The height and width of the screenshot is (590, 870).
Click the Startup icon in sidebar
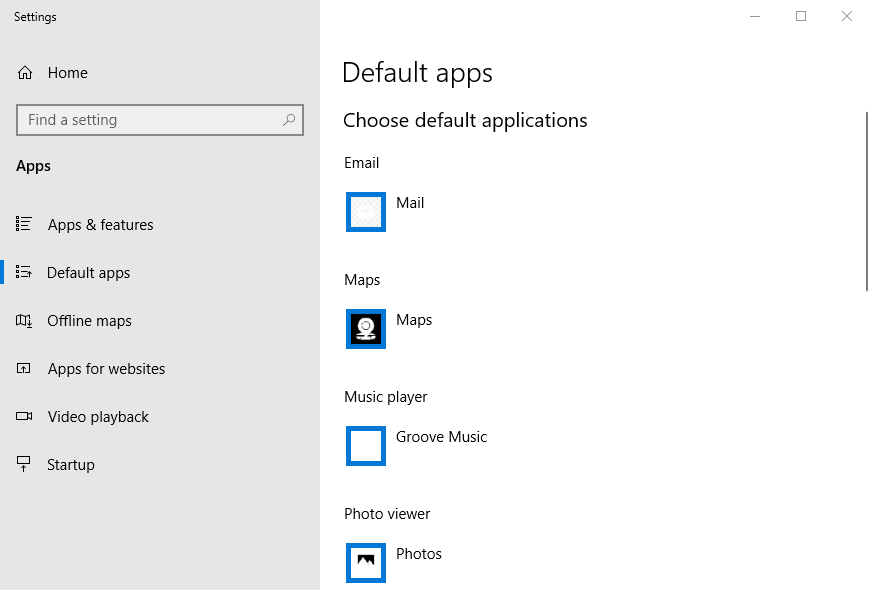[25, 465]
